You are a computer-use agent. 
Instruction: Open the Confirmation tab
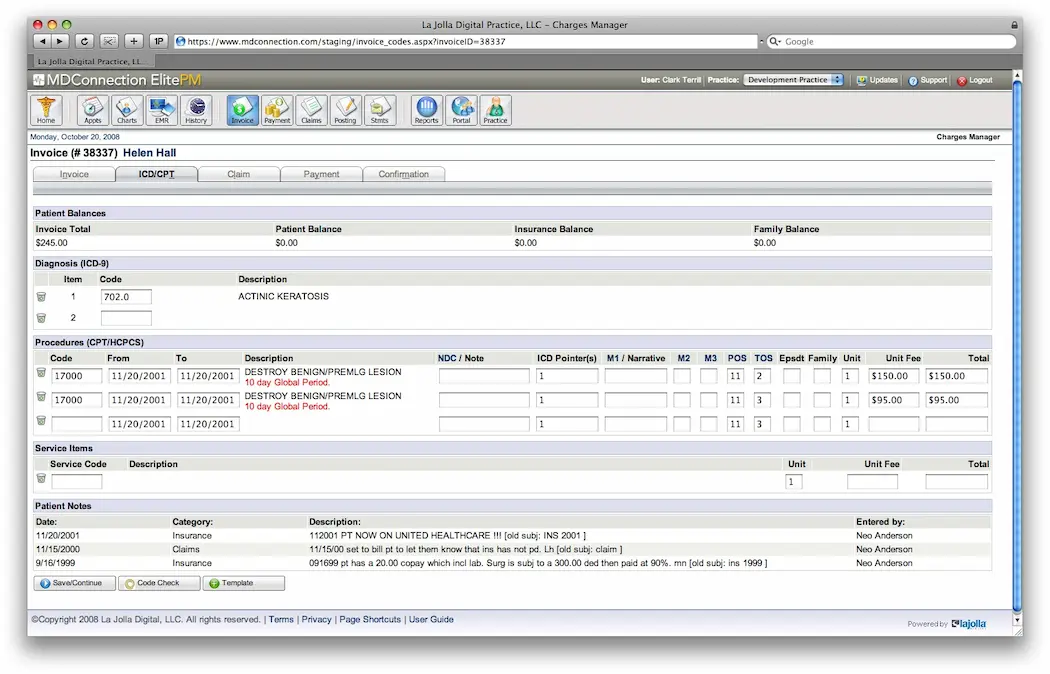click(404, 173)
